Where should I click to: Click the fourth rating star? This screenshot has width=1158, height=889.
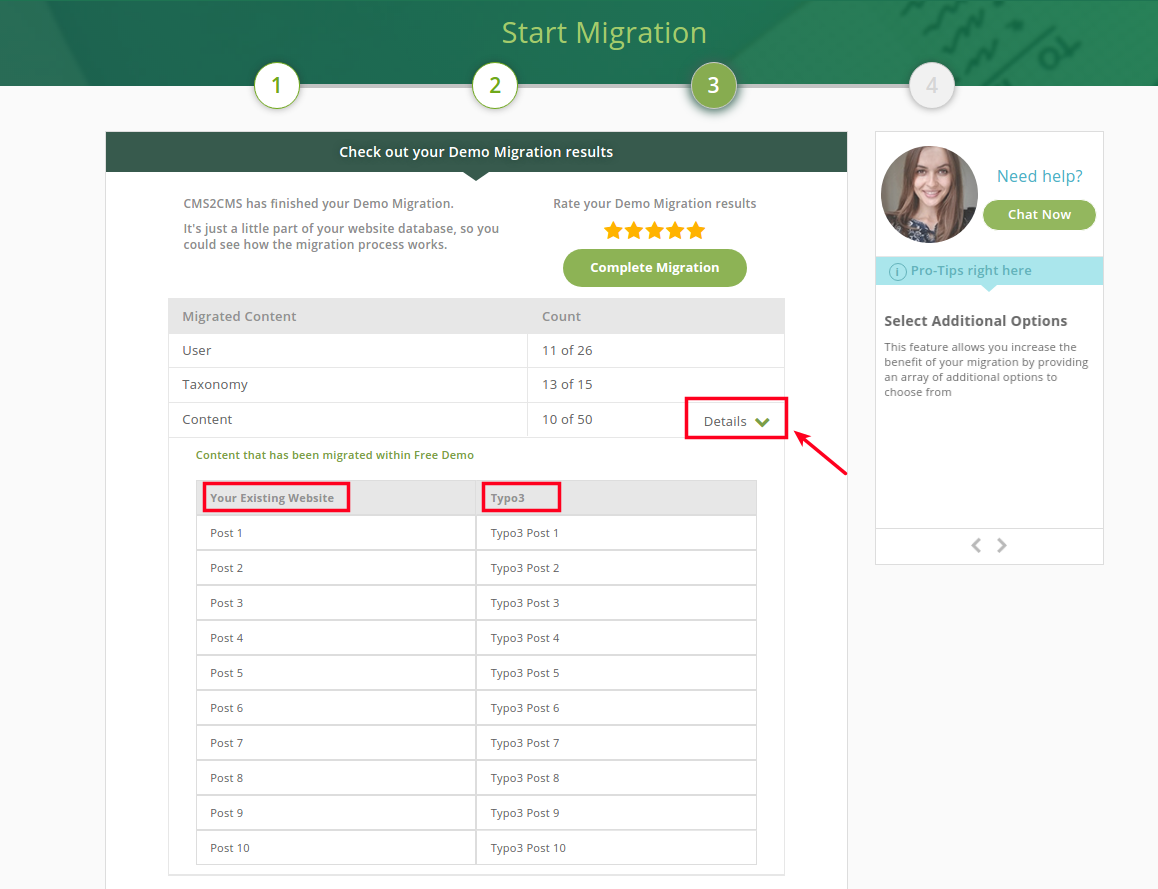[675, 231]
